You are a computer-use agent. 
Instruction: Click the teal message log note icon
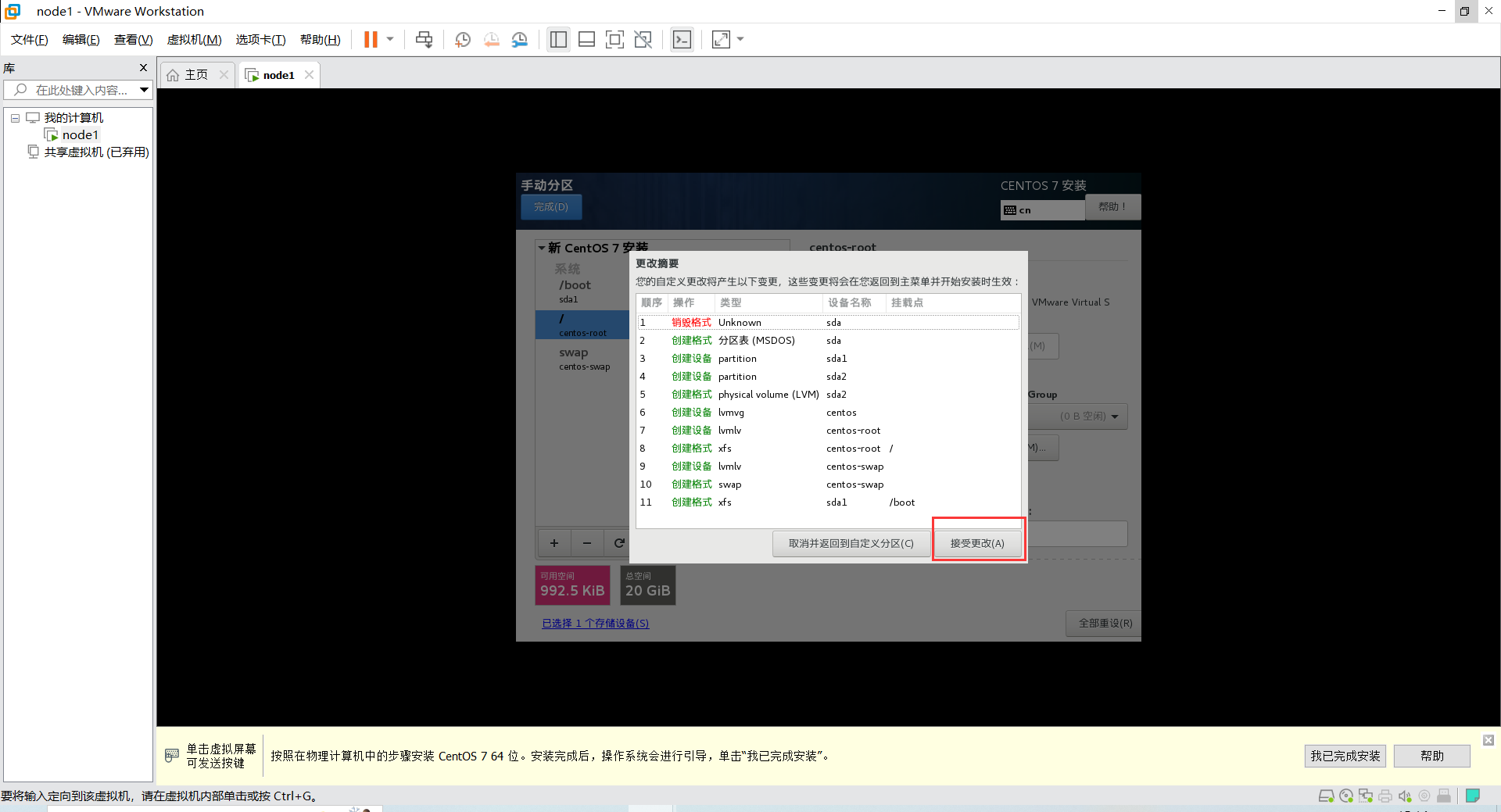1473,796
